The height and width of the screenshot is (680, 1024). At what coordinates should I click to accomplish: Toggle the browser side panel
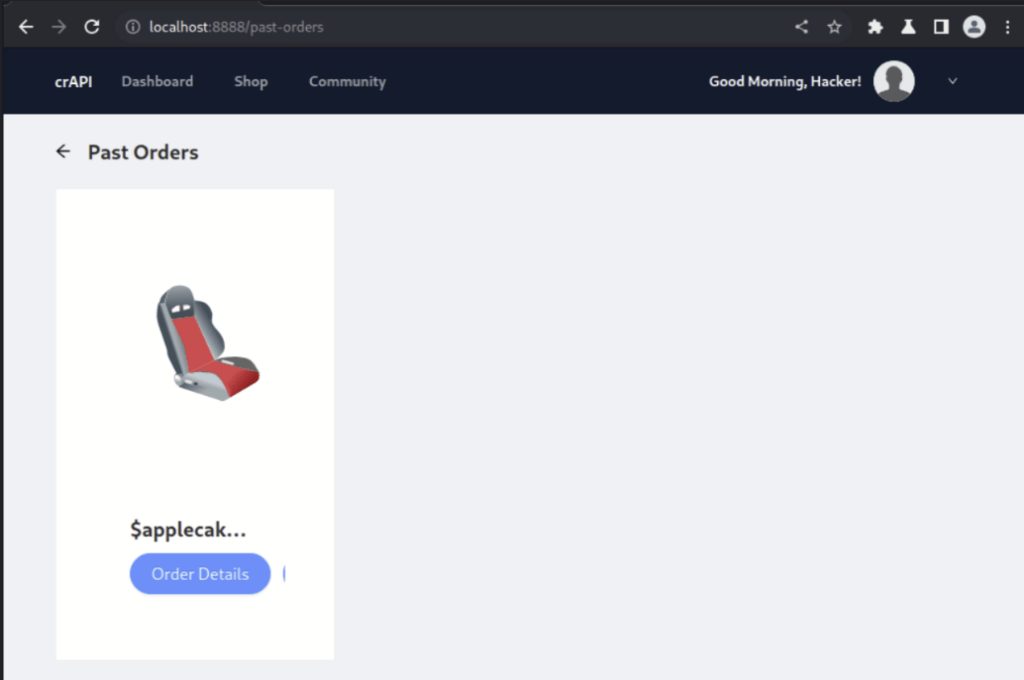point(941,27)
